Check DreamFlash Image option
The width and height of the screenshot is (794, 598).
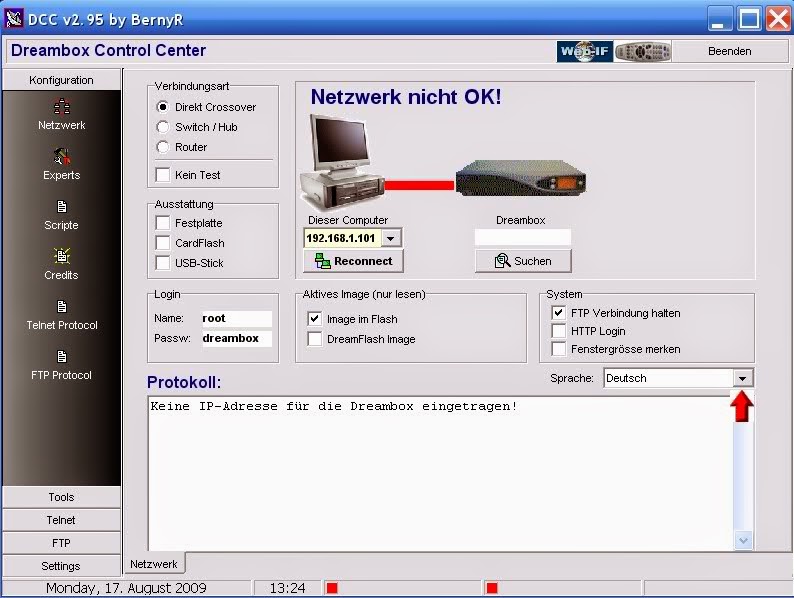click(x=314, y=339)
